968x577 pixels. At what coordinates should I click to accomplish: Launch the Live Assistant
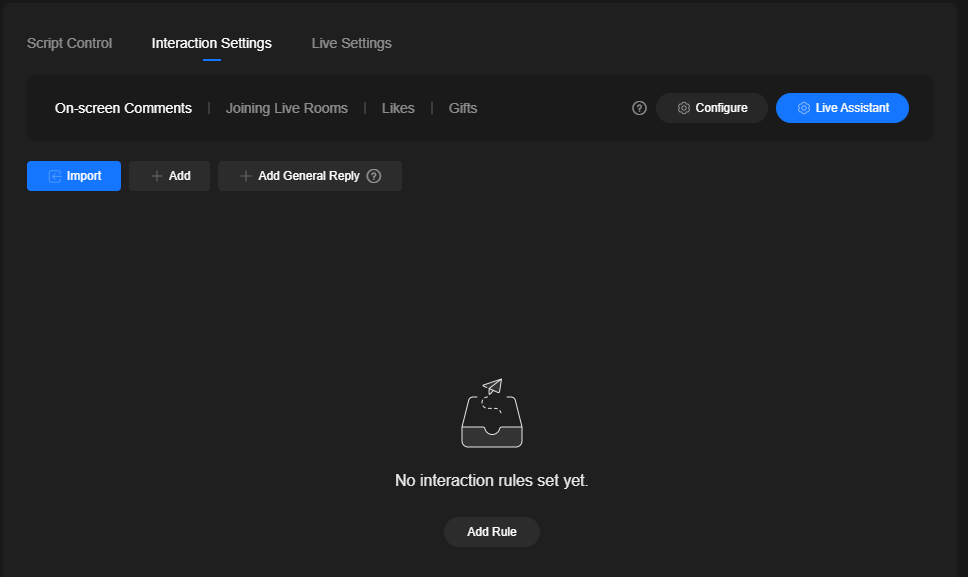[x=842, y=108]
